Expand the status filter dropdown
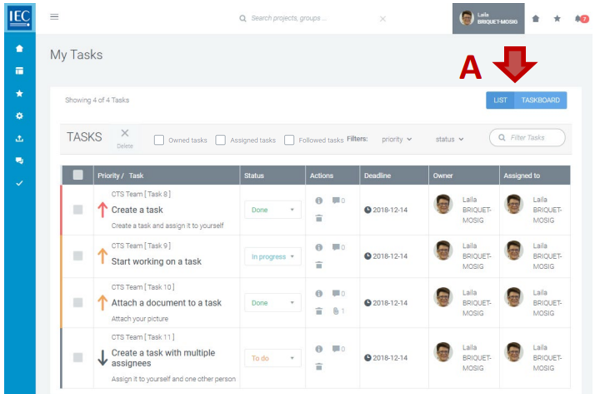The height and width of the screenshot is (394, 595). [449, 139]
